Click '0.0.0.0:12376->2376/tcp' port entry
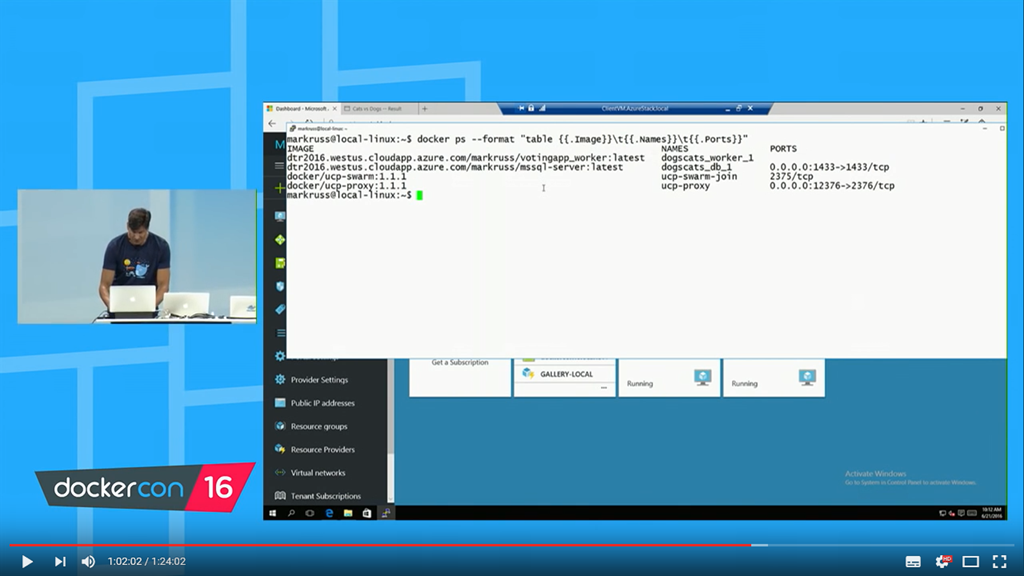The width and height of the screenshot is (1024, 576). pos(832,186)
